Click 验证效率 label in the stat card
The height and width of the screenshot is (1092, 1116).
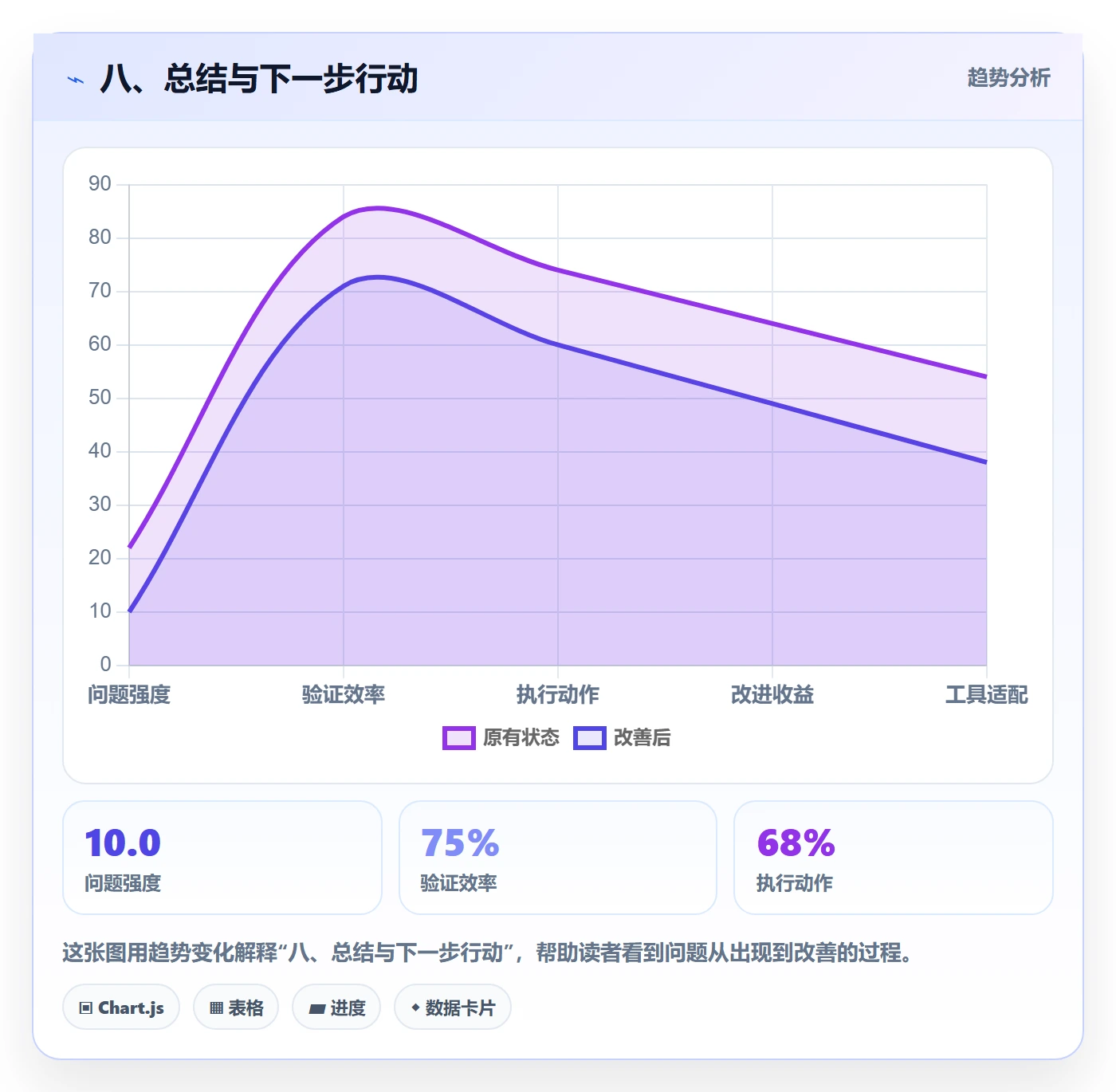click(x=458, y=883)
